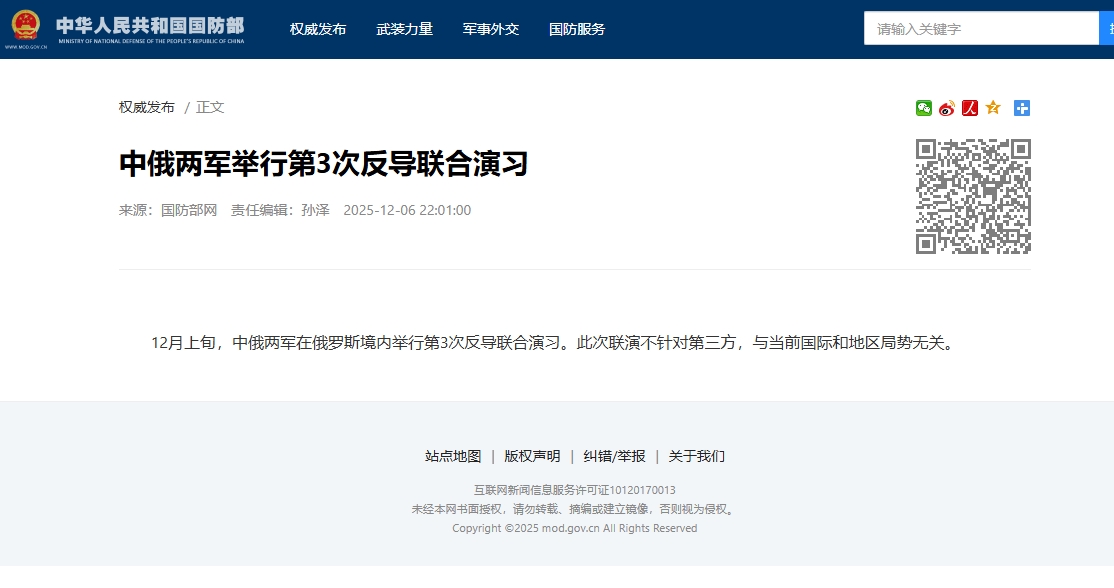Click the red People's Weibo share icon

pos(969,108)
